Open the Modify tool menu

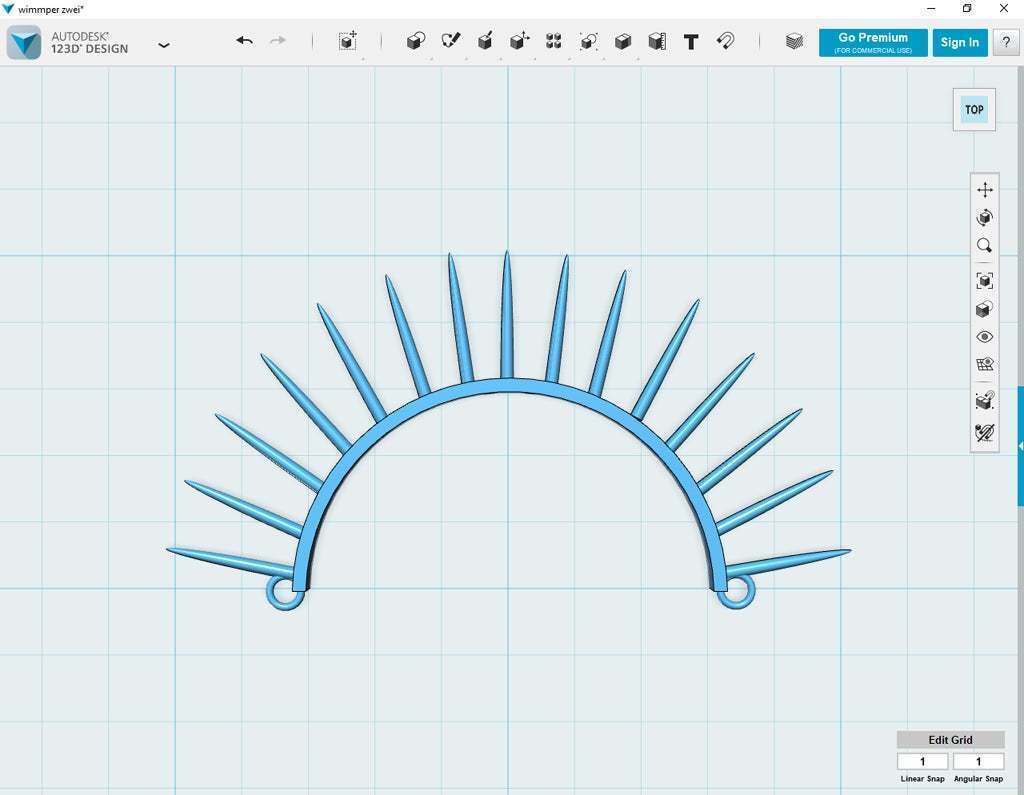click(x=520, y=41)
